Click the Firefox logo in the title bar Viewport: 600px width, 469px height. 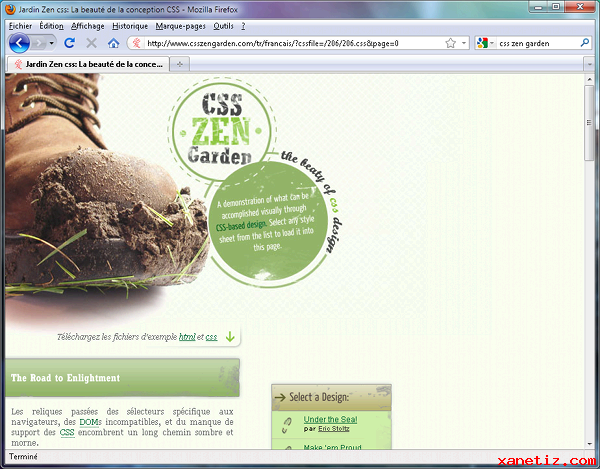pyautogui.click(x=10, y=9)
